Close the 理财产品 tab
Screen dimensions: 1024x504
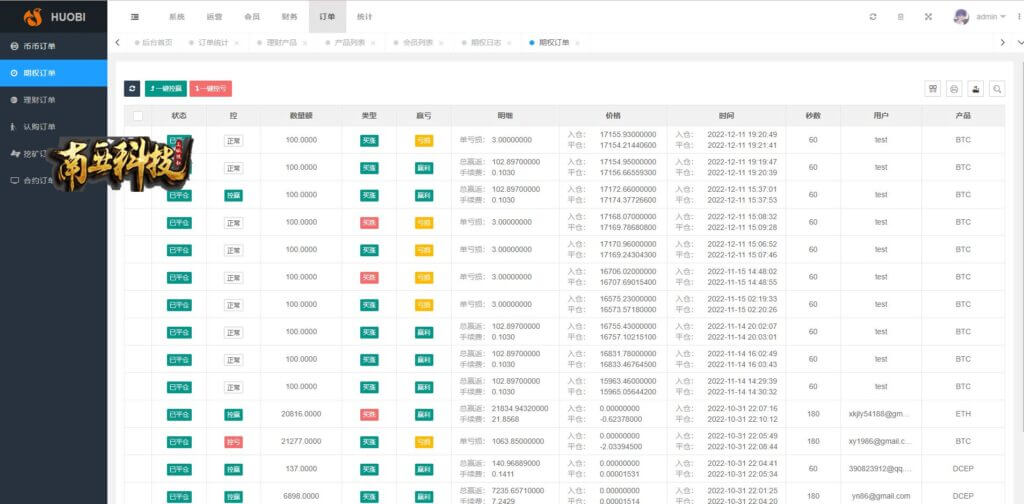tap(304, 43)
